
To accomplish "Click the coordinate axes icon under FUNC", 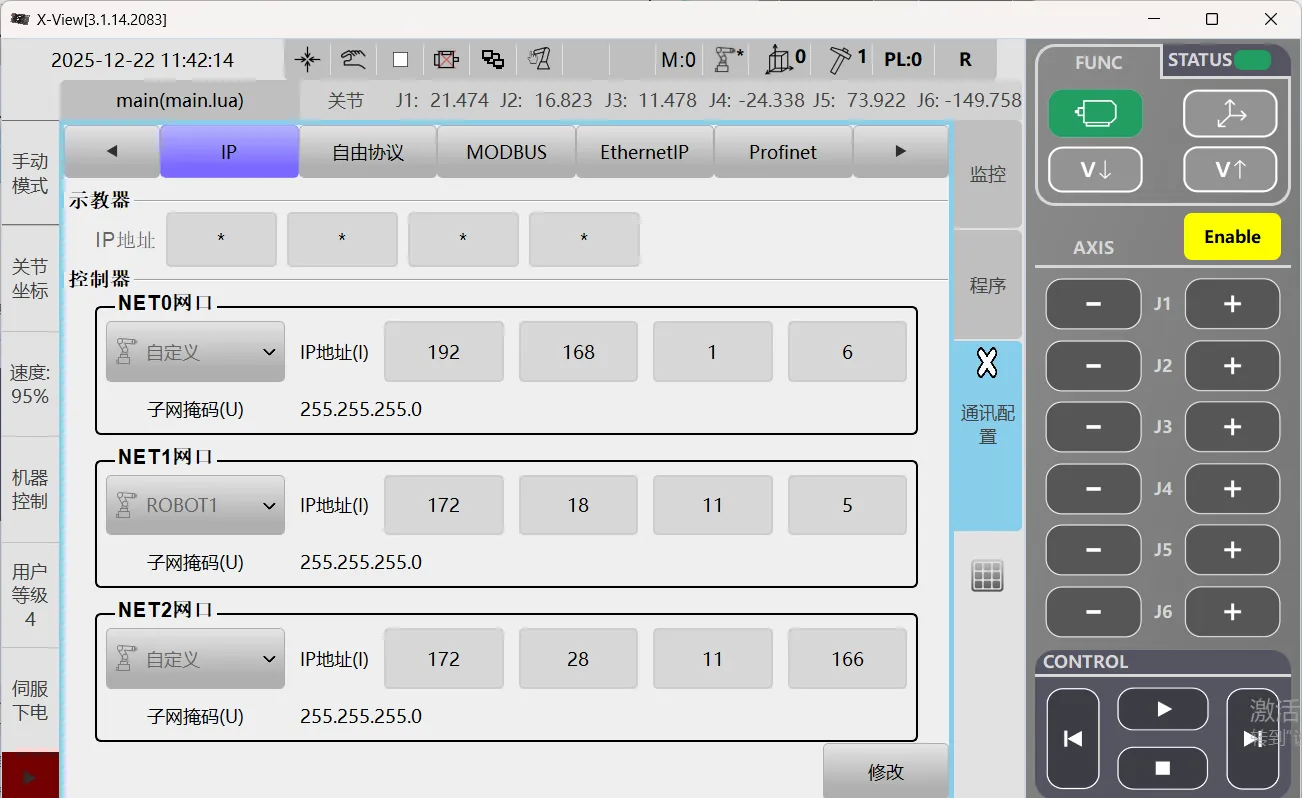I will click(x=1230, y=114).
